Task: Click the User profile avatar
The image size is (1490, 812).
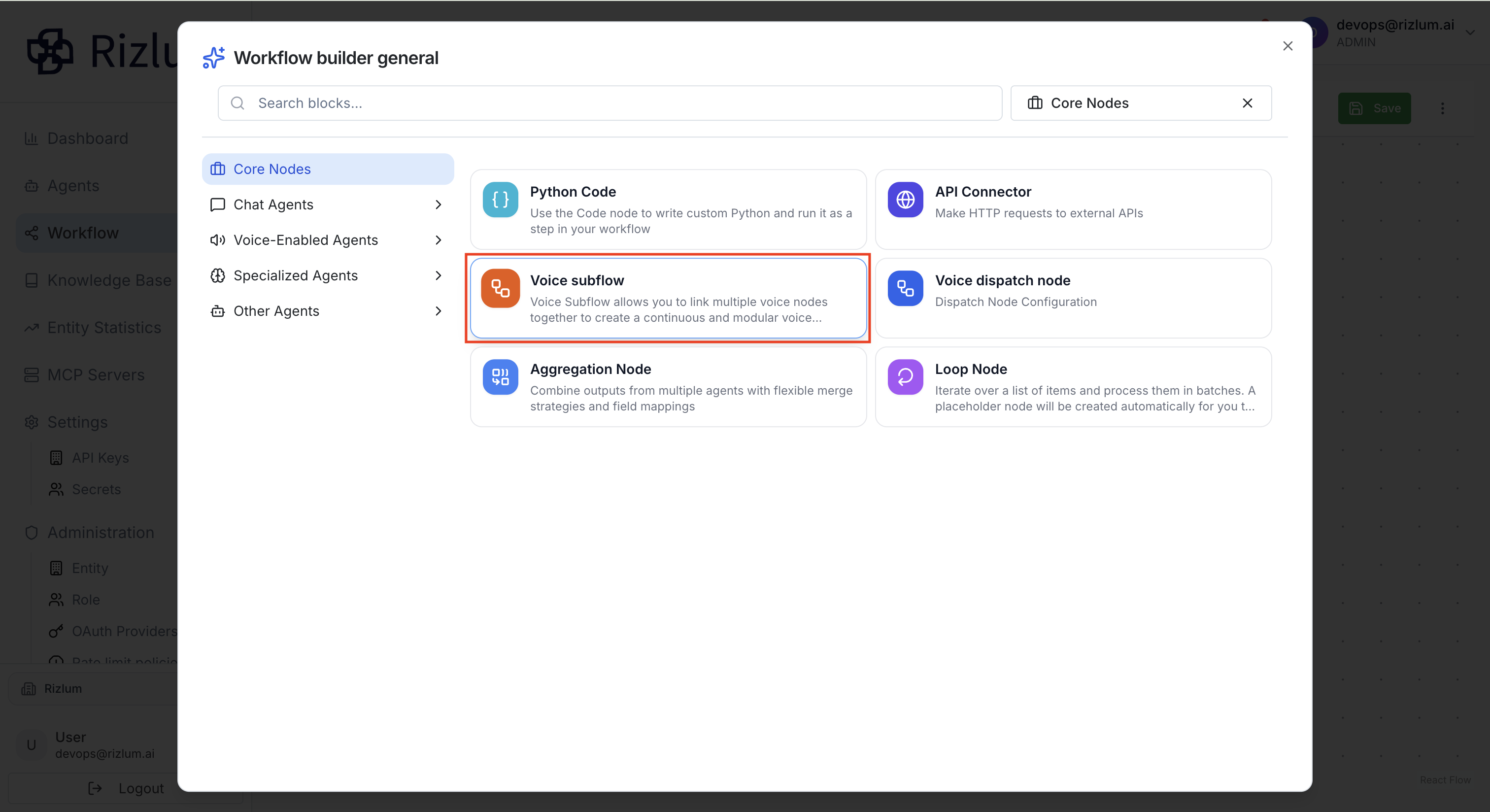Action: (31, 745)
